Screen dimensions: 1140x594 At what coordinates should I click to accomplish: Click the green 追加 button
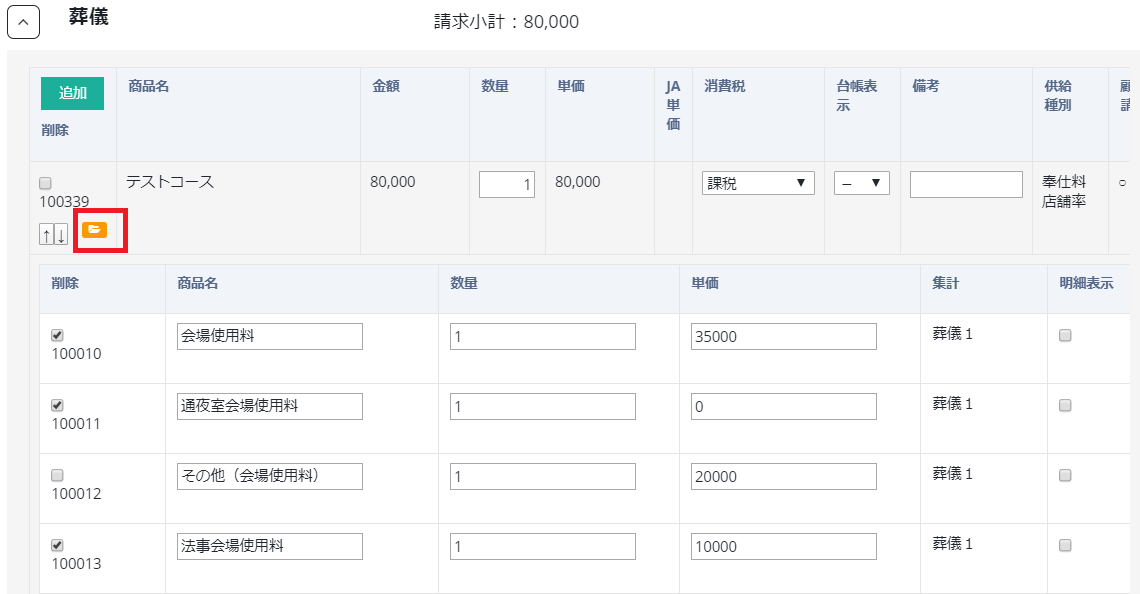pyautogui.click(x=72, y=93)
